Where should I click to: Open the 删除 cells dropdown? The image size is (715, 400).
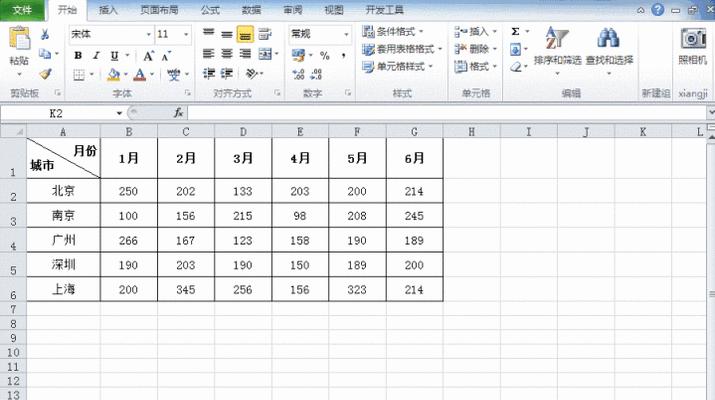[476, 49]
